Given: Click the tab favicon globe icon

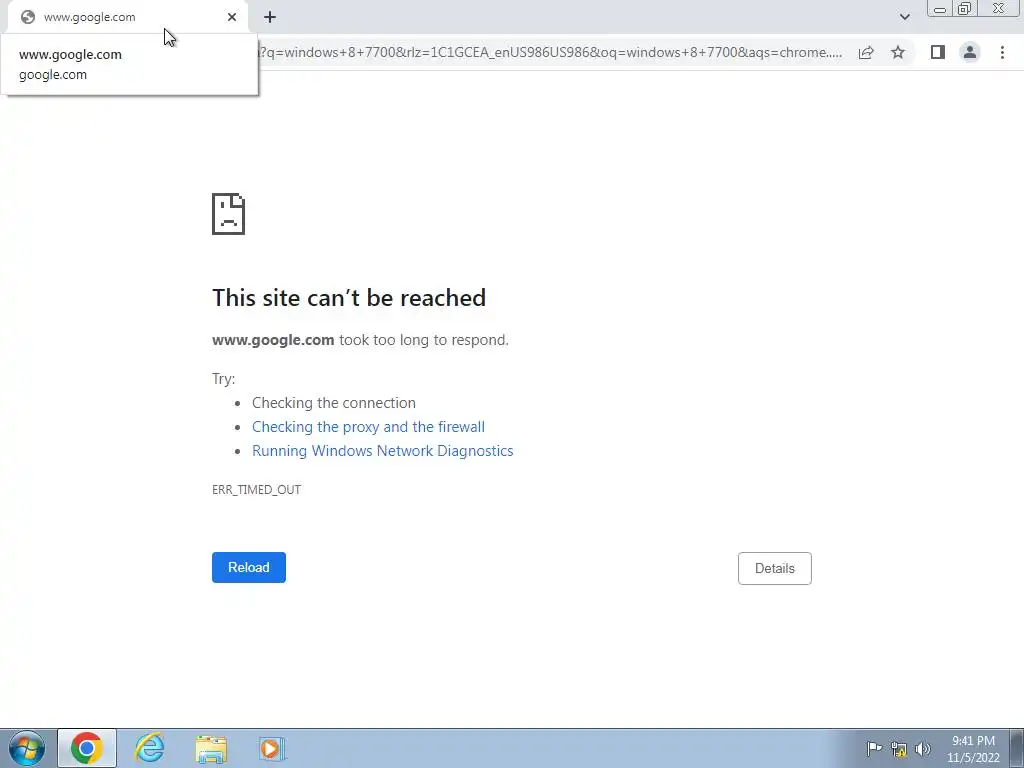Looking at the screenshot, I should tap(27, 17).
